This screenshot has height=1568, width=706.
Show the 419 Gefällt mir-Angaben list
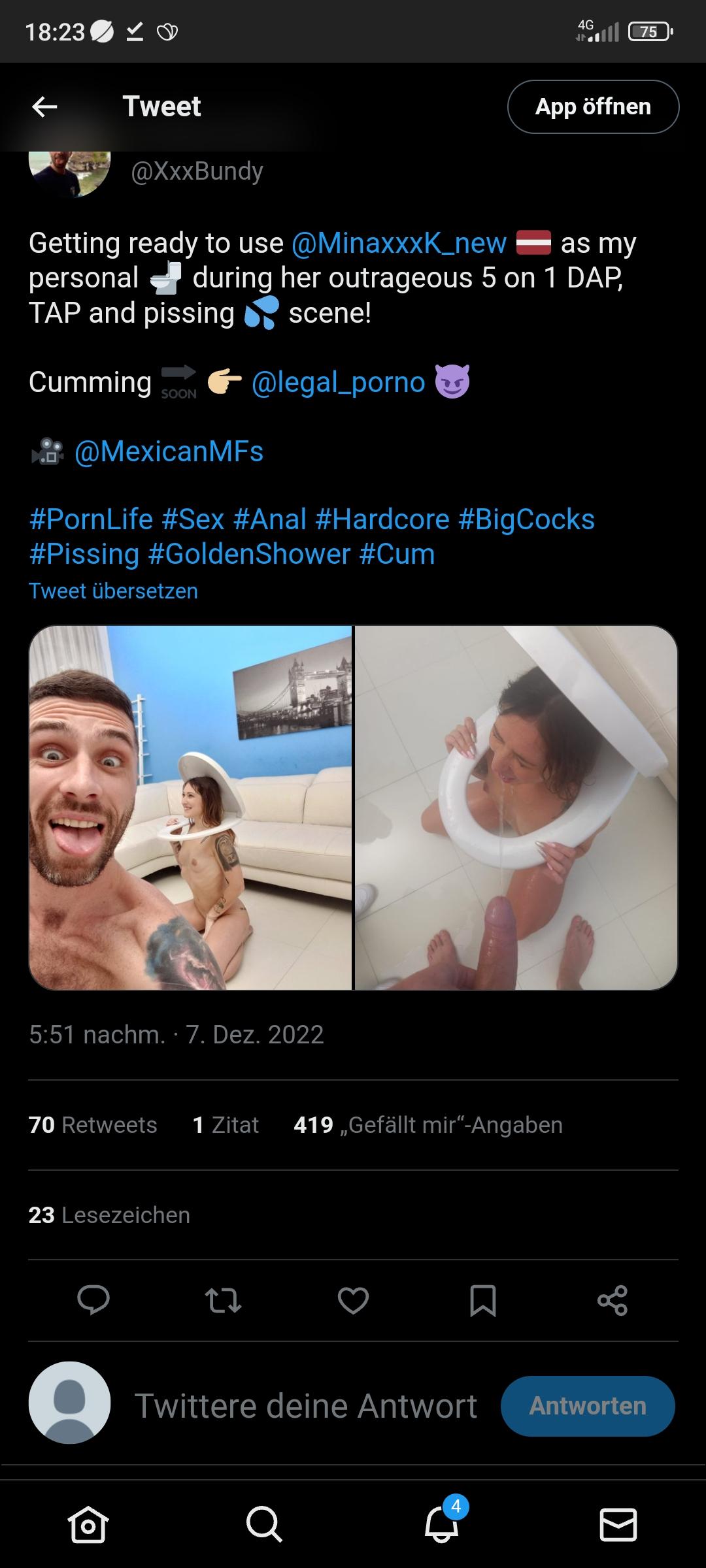click(428, 1124)
